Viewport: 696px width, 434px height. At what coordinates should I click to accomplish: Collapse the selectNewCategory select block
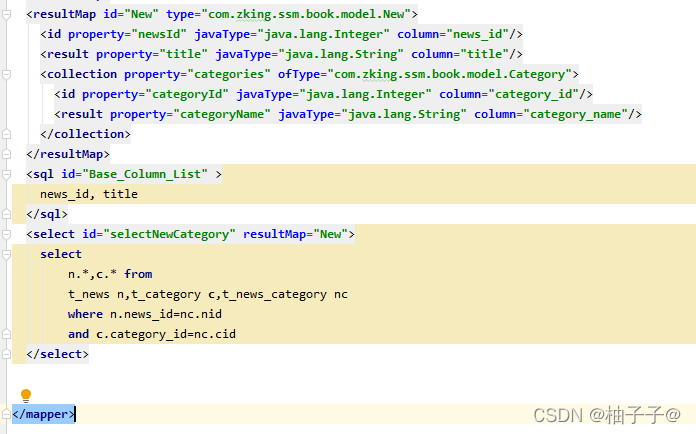6,234
